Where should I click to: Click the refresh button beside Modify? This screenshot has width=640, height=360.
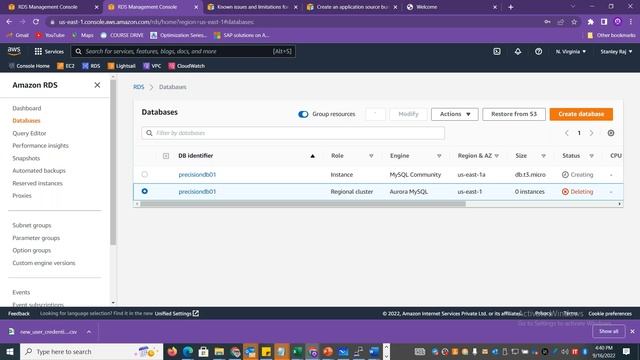click(x=375, y=114)
